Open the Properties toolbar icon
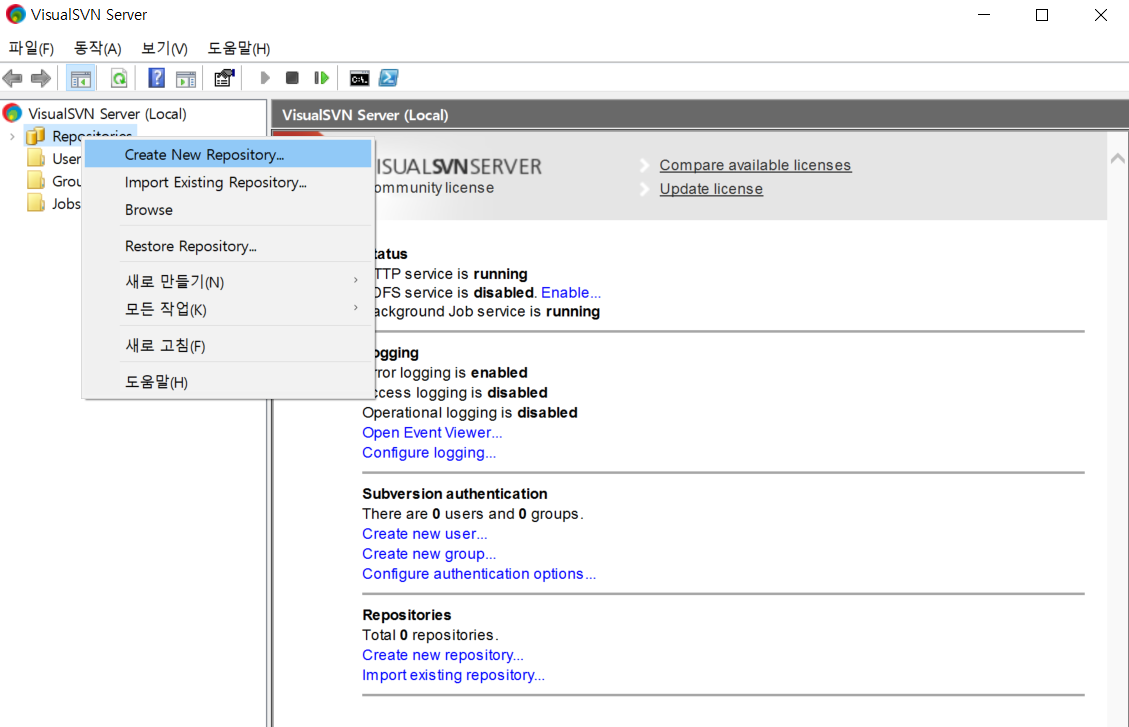The width and height of the screenshot is (1129, 727). [x=224, y=78]
